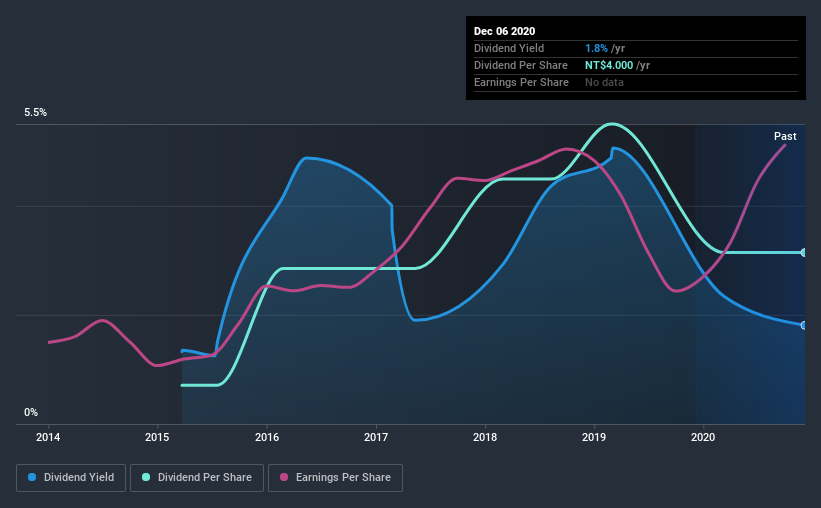Click the blue Dividend Yield legend dot
This screenshot has width=821, height=508.
pos(32,477)
